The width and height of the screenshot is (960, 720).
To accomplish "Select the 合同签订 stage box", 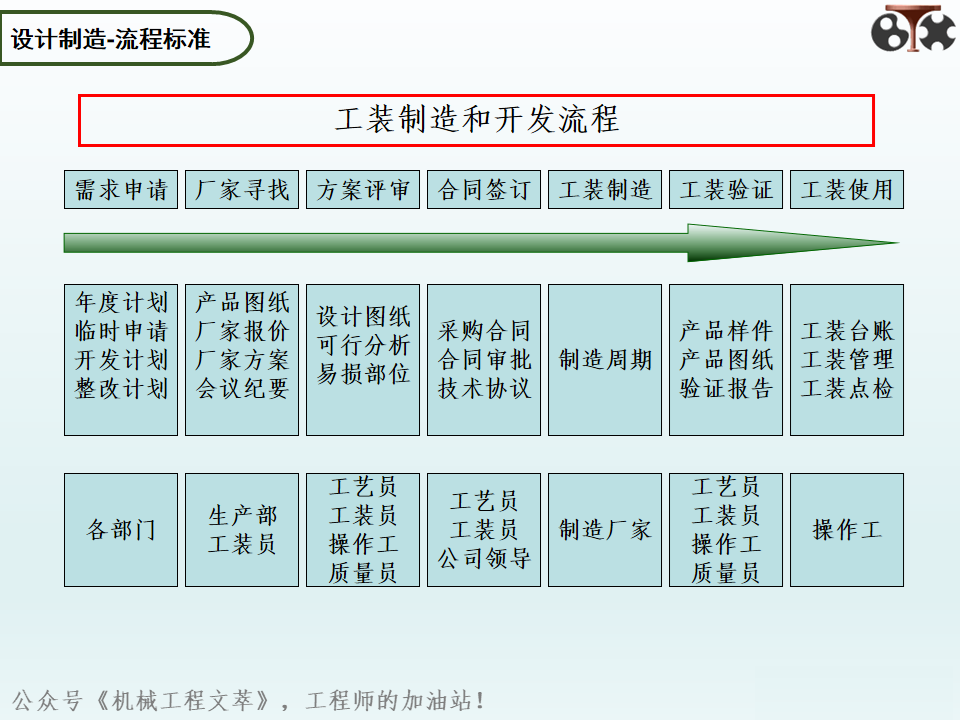I will click(484, 190).
